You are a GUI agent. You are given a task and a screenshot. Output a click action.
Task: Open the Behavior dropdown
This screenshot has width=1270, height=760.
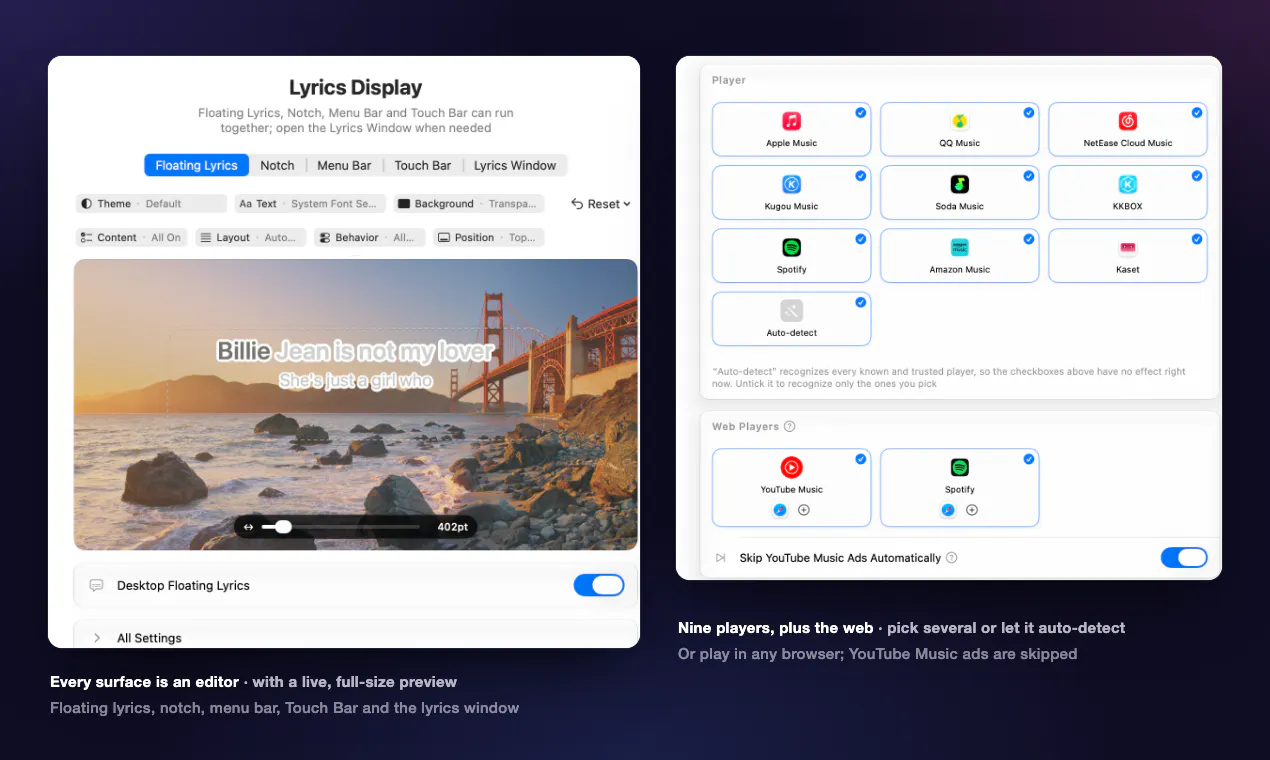pyautogui.click(x=369, y=238)
